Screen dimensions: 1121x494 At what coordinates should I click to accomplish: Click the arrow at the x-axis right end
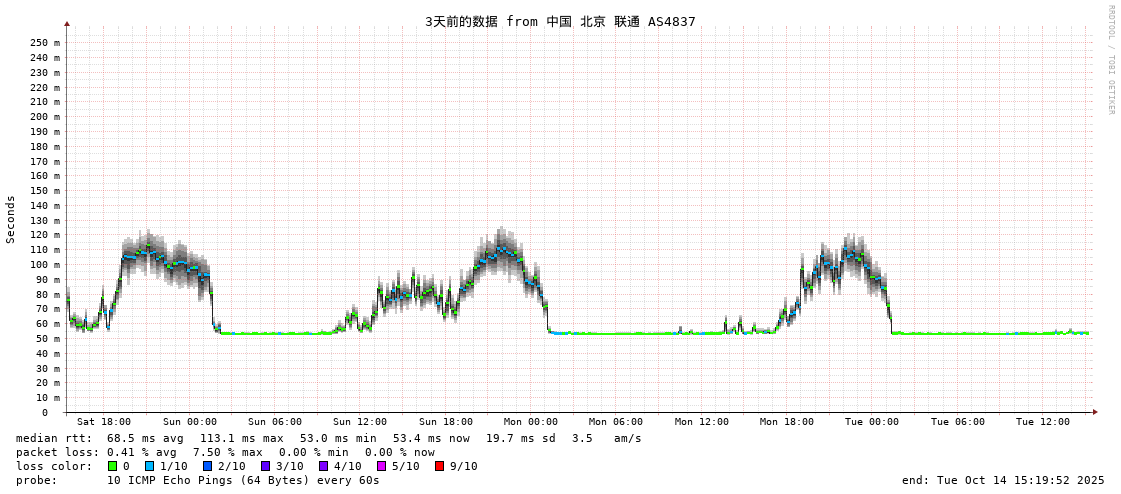1095,412
